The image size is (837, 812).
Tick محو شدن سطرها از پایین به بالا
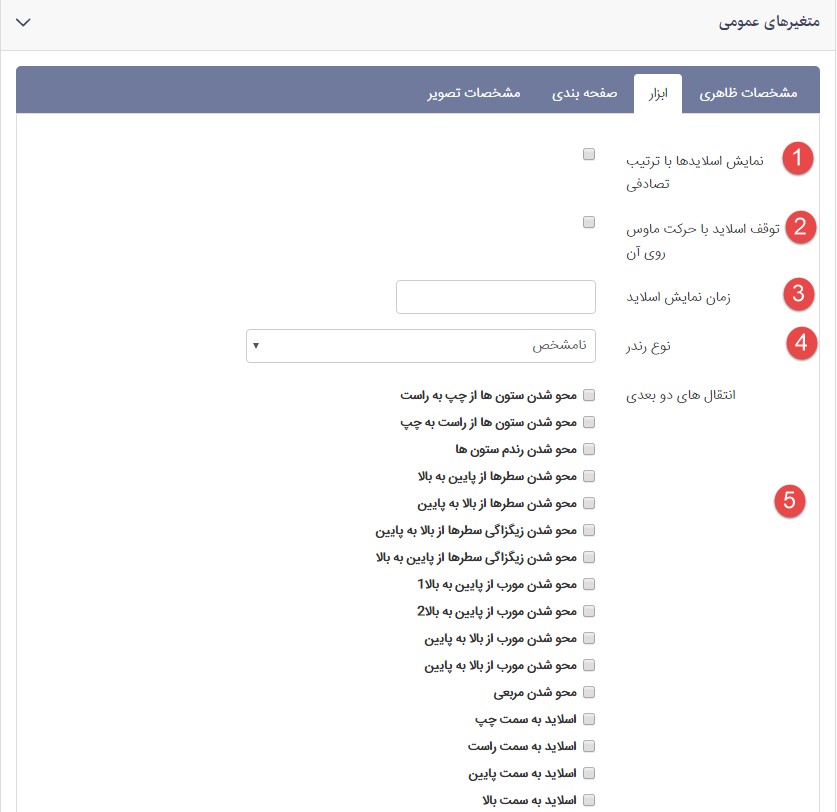589,476
